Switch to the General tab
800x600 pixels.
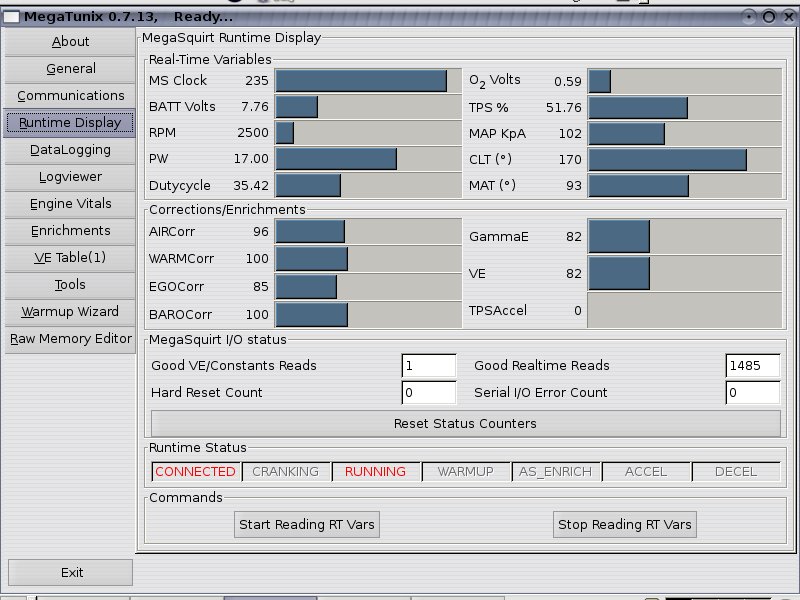70,68
